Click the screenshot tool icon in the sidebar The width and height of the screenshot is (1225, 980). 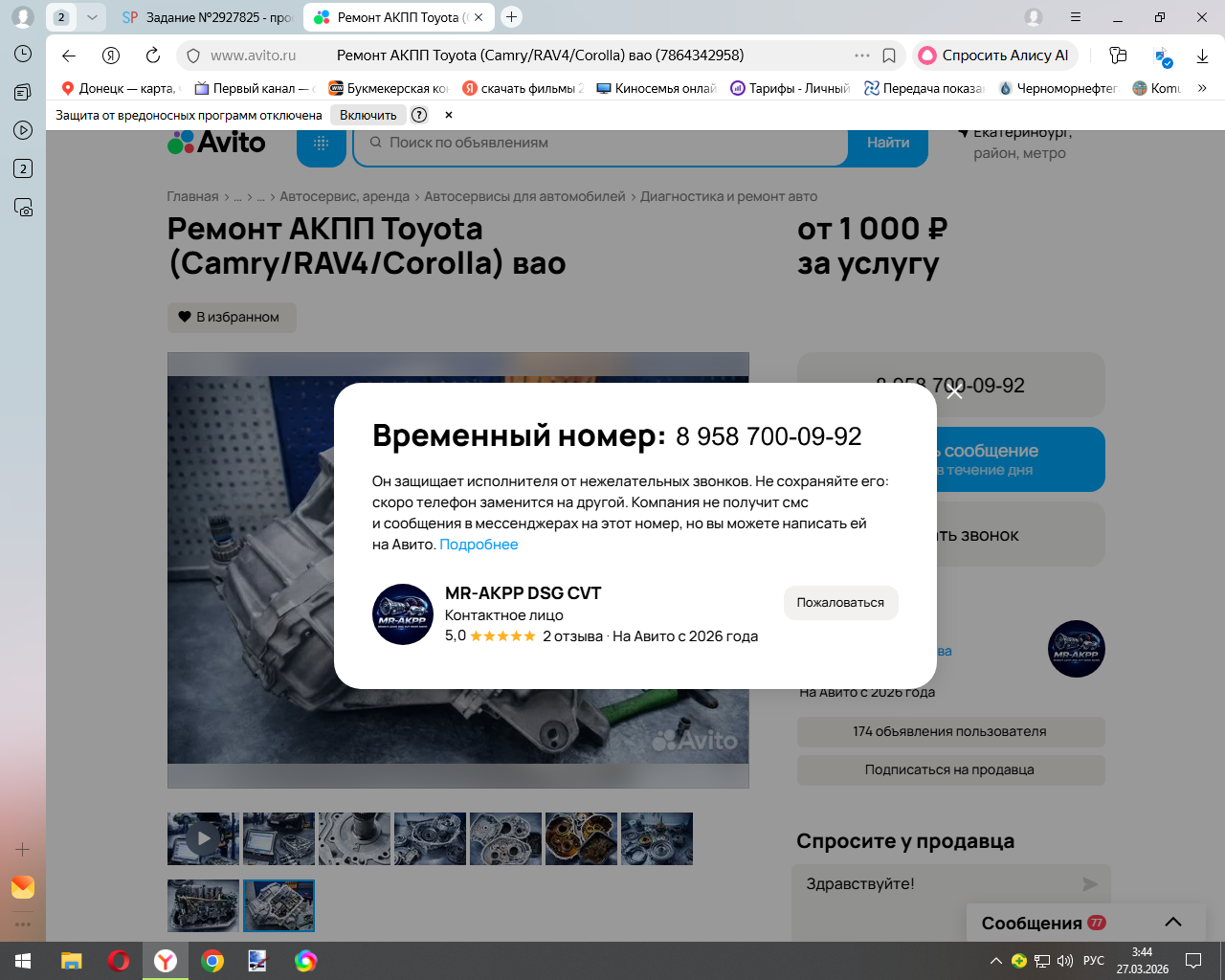(x=23, y=207)
